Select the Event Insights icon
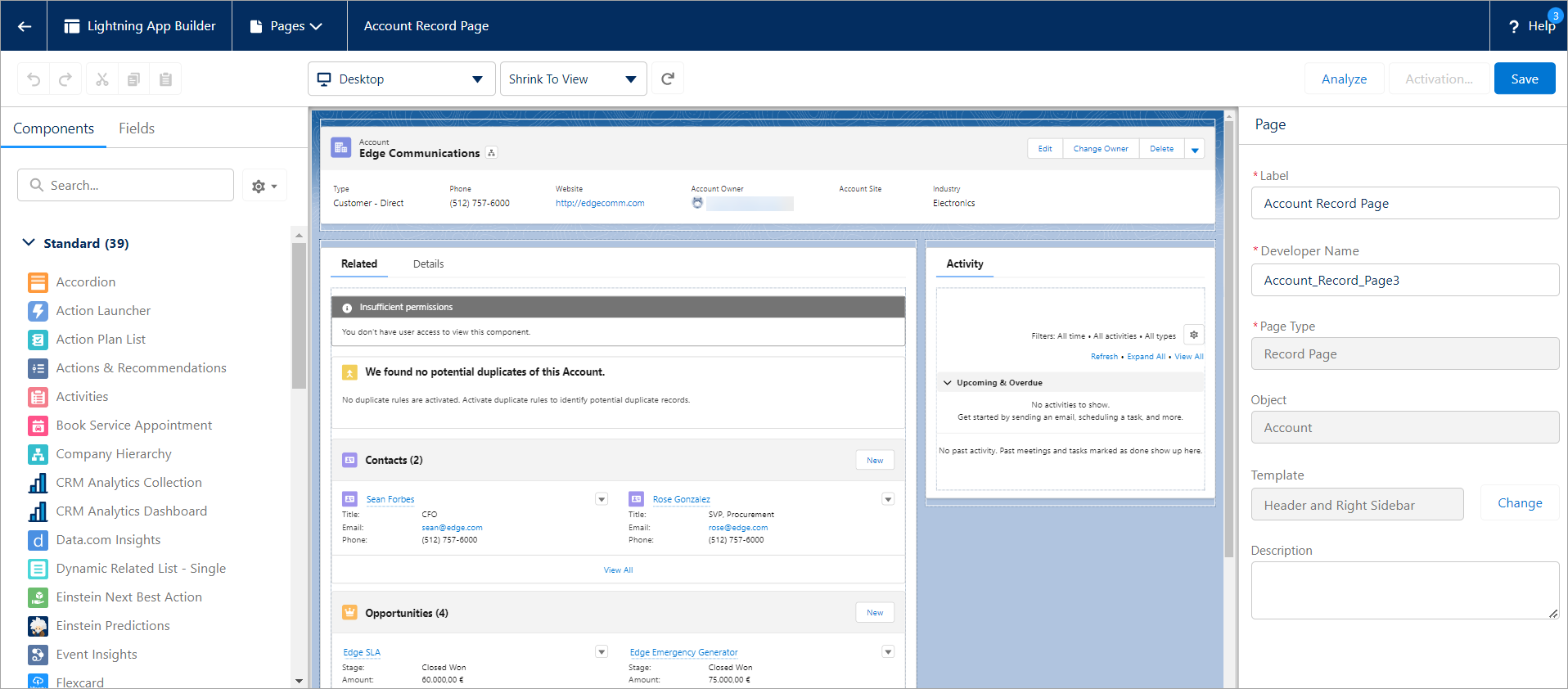This screenshot has height=689, width=1568. pyautogui.click(x=38, y=655)
